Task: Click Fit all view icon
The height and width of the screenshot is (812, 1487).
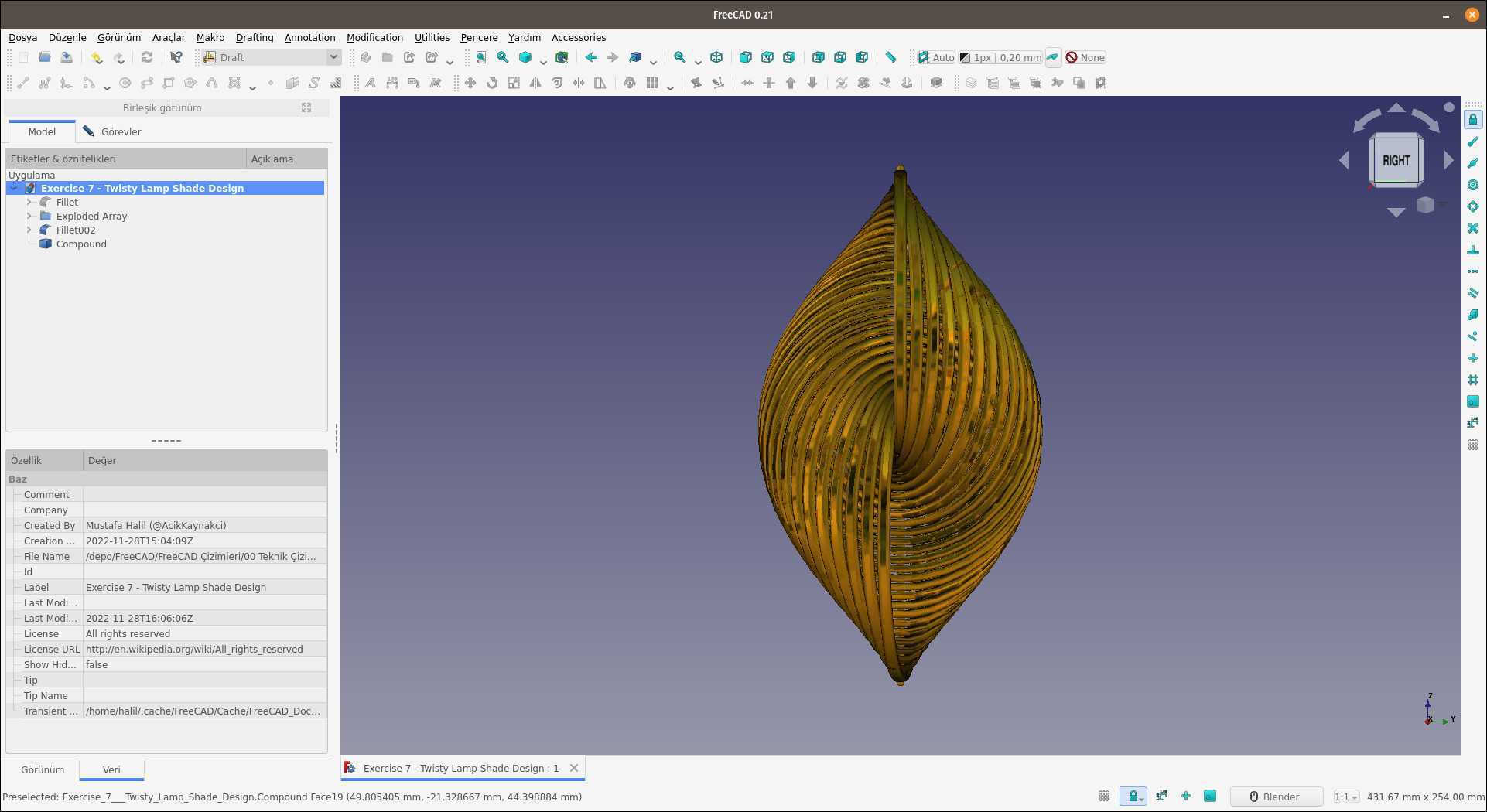Action: coord(481,57)
